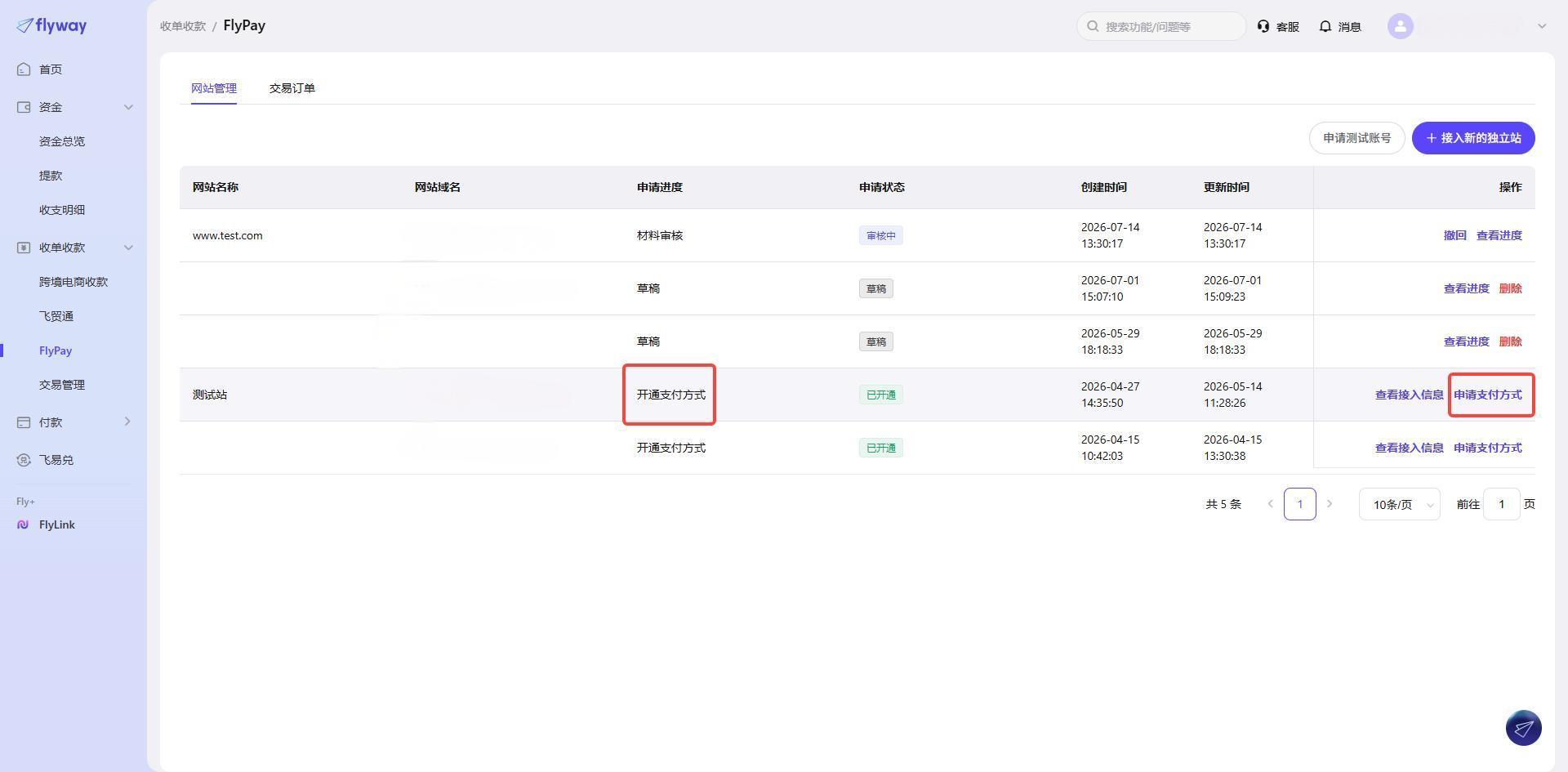Open 飞贸通 in the sidebar
This screenshot has width=1568, height=772.
tap(56, 316)
